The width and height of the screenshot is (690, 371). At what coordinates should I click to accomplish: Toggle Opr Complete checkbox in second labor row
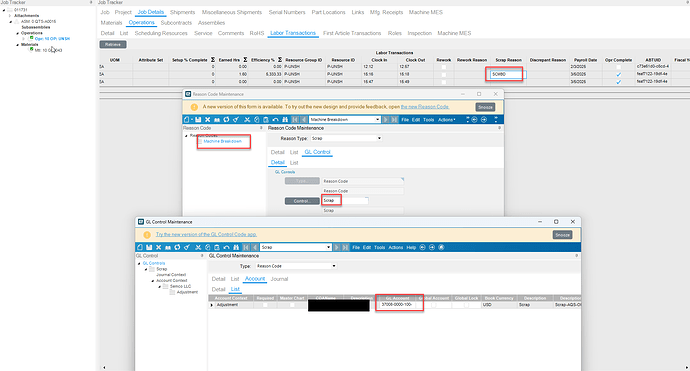[619, 74]
